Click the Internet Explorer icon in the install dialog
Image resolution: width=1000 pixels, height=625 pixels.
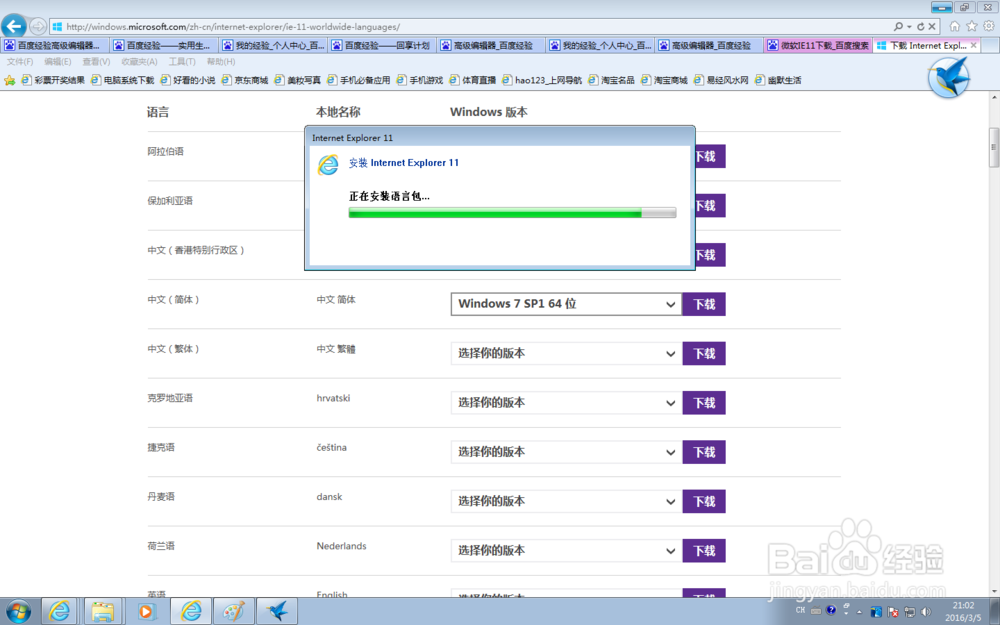(328, 165)
